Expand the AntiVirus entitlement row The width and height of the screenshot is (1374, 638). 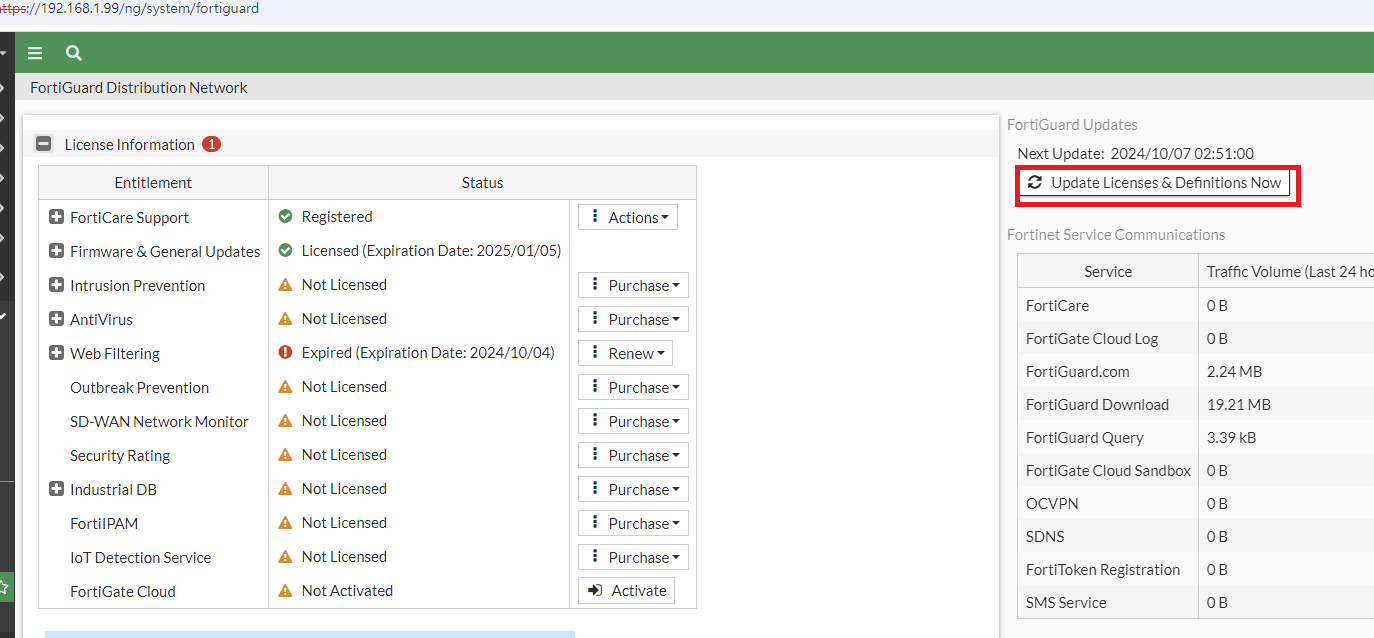56,319
